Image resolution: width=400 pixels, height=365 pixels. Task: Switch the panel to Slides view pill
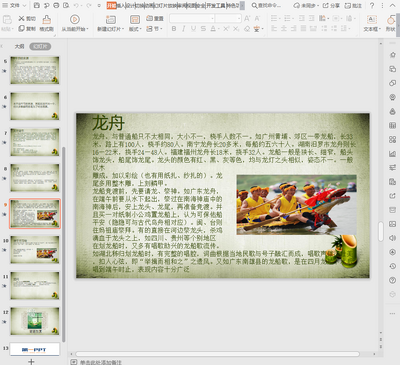tap(40, 46)
